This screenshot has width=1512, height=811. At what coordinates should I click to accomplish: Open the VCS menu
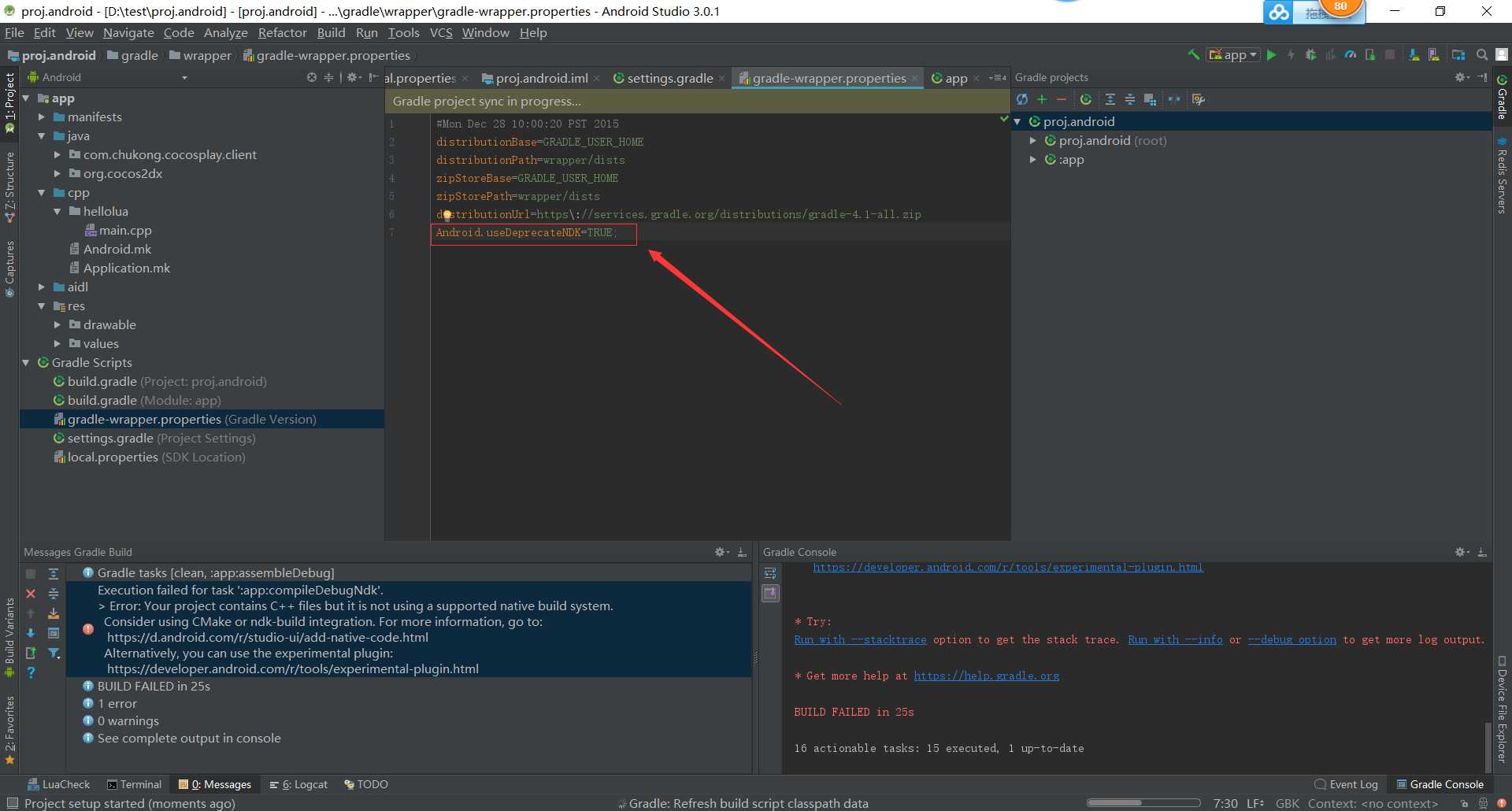point(441,32)
